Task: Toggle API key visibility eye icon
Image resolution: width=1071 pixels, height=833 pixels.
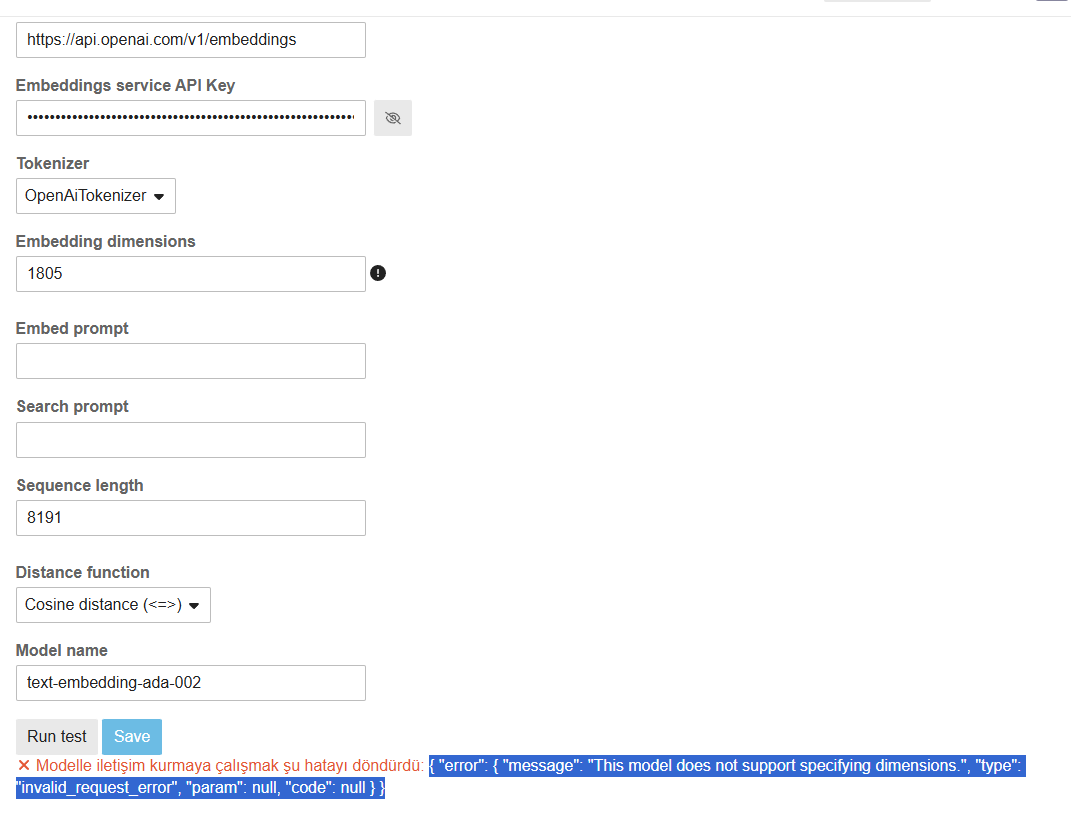Action: [x=393, y=118]
